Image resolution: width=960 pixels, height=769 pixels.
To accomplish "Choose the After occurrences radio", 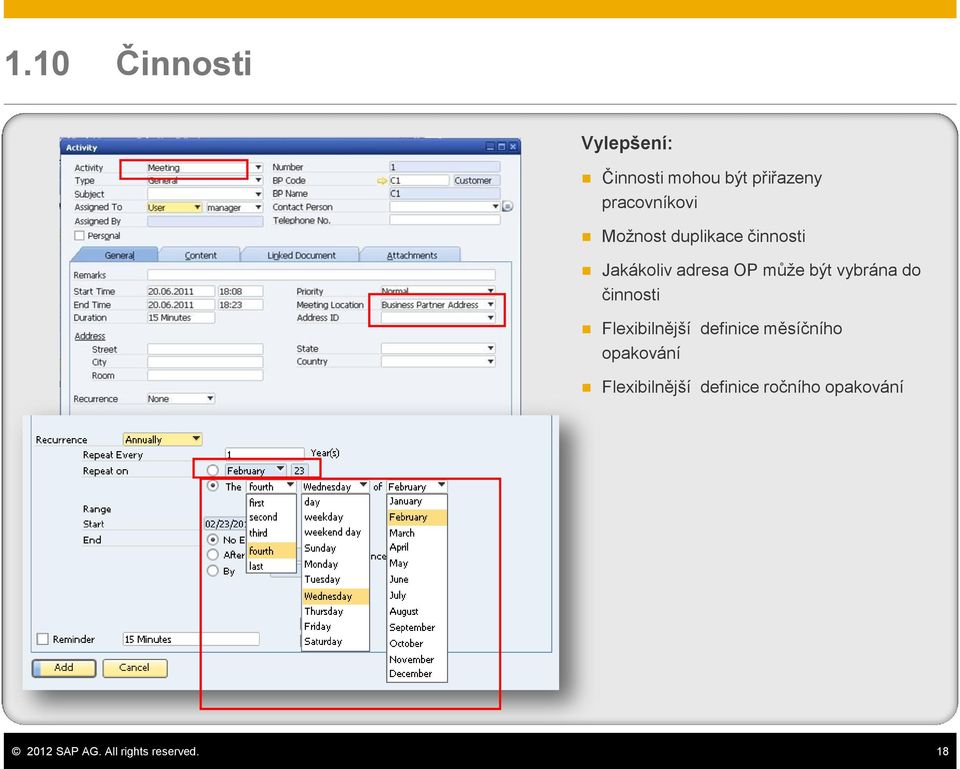I will [x=212, y=555].
